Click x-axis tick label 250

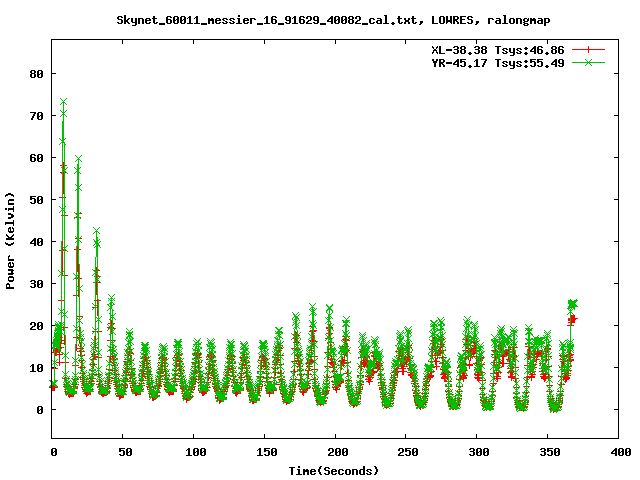[x=408, y=452]
